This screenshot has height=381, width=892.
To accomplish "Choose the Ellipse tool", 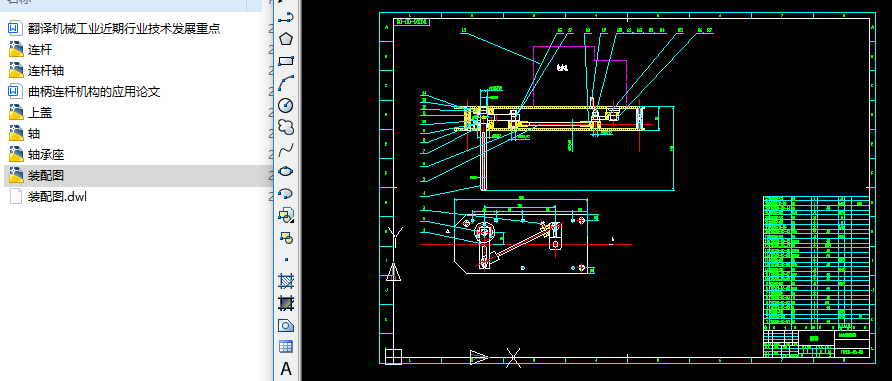I will [286, 171].
